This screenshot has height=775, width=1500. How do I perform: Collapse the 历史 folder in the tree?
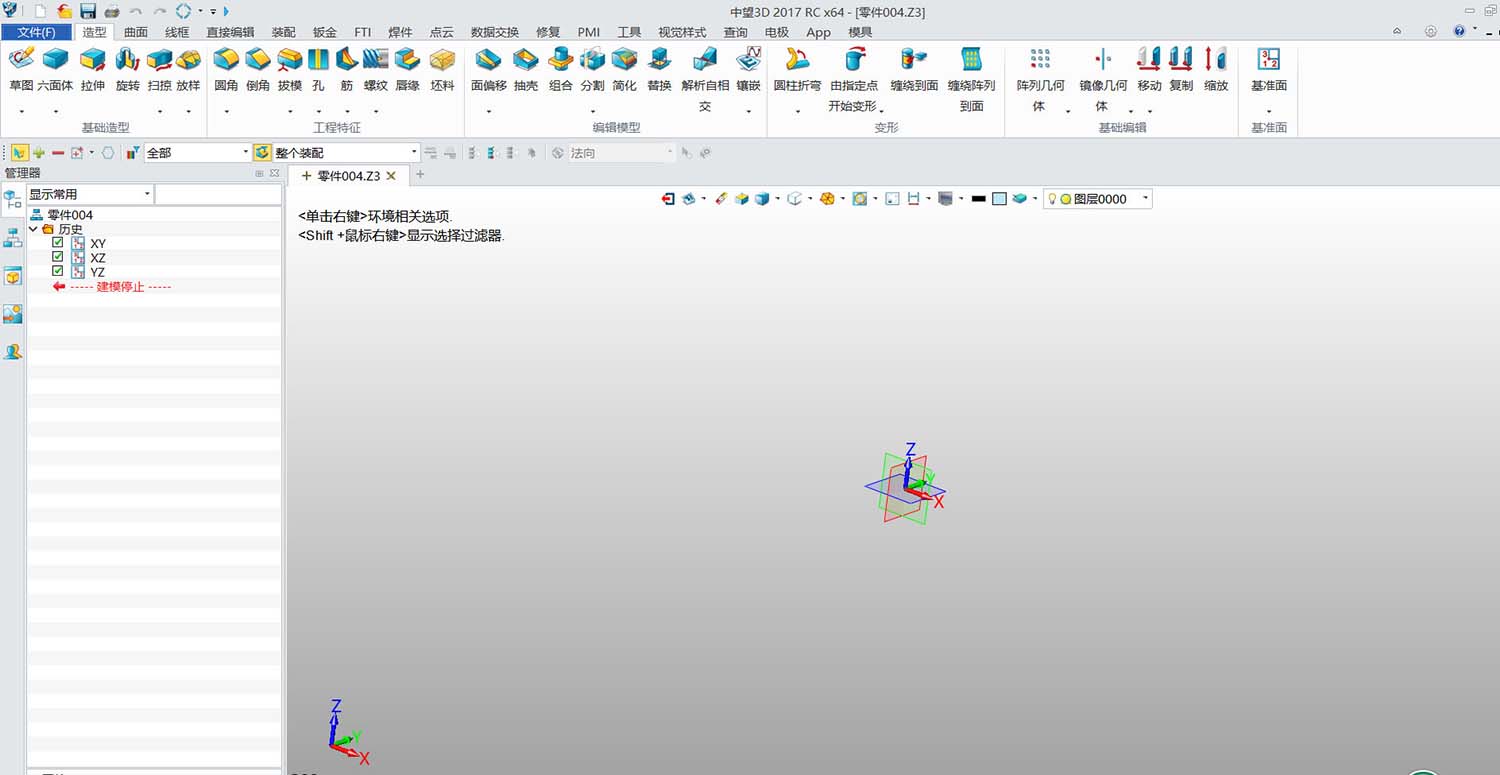[x=32, y=228]
